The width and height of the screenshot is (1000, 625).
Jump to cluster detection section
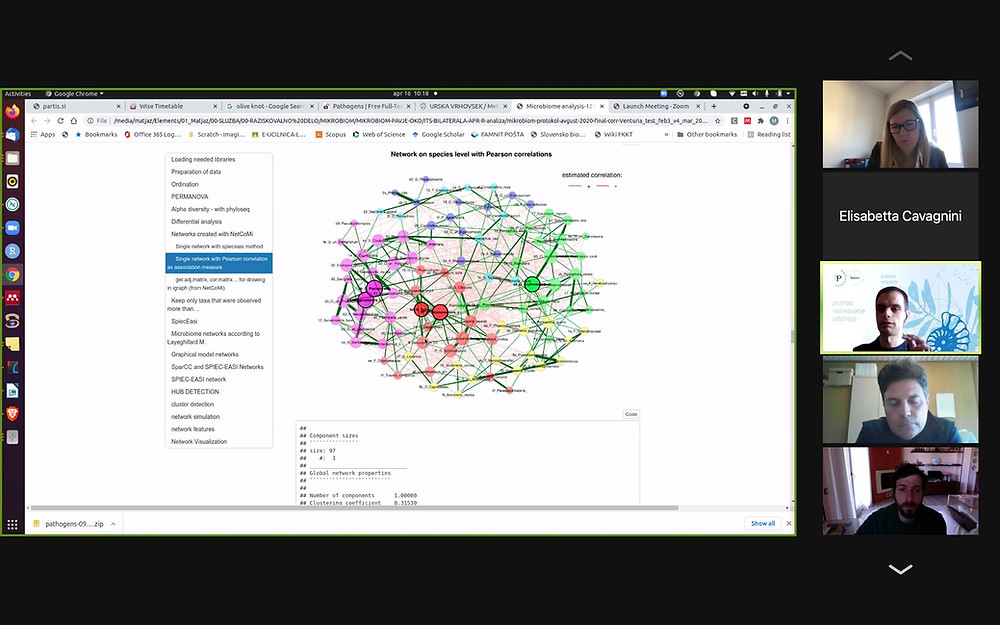coord(192,404)
